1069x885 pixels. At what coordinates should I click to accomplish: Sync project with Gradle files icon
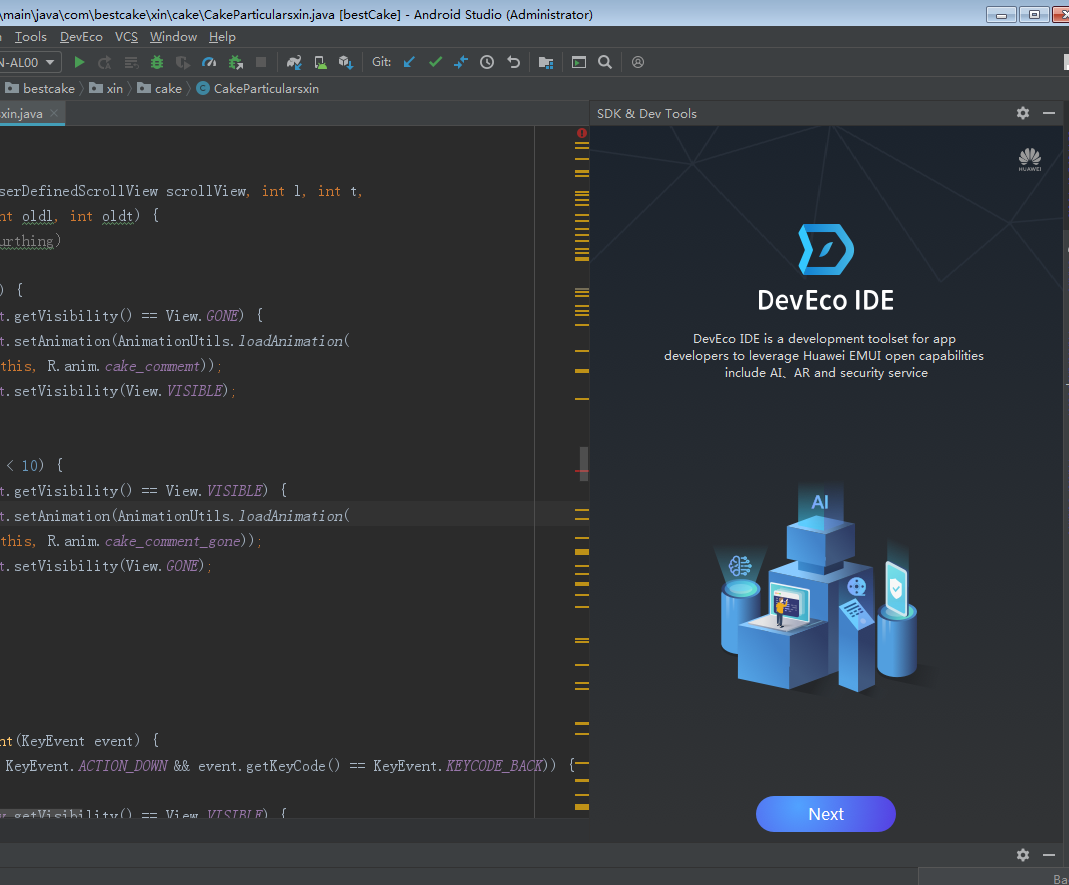click(296, 62)
